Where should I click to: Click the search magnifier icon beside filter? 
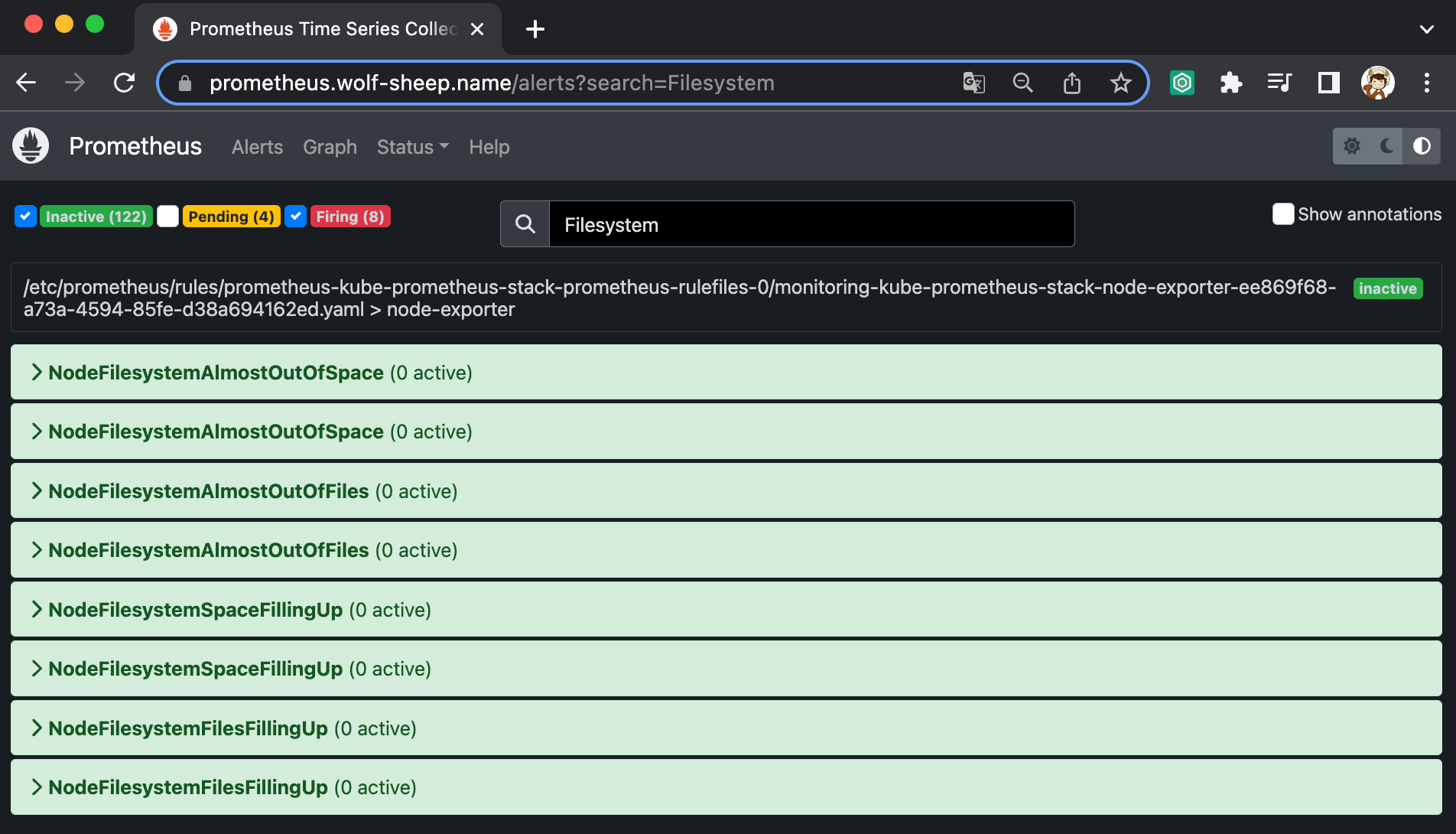[525, 224]
